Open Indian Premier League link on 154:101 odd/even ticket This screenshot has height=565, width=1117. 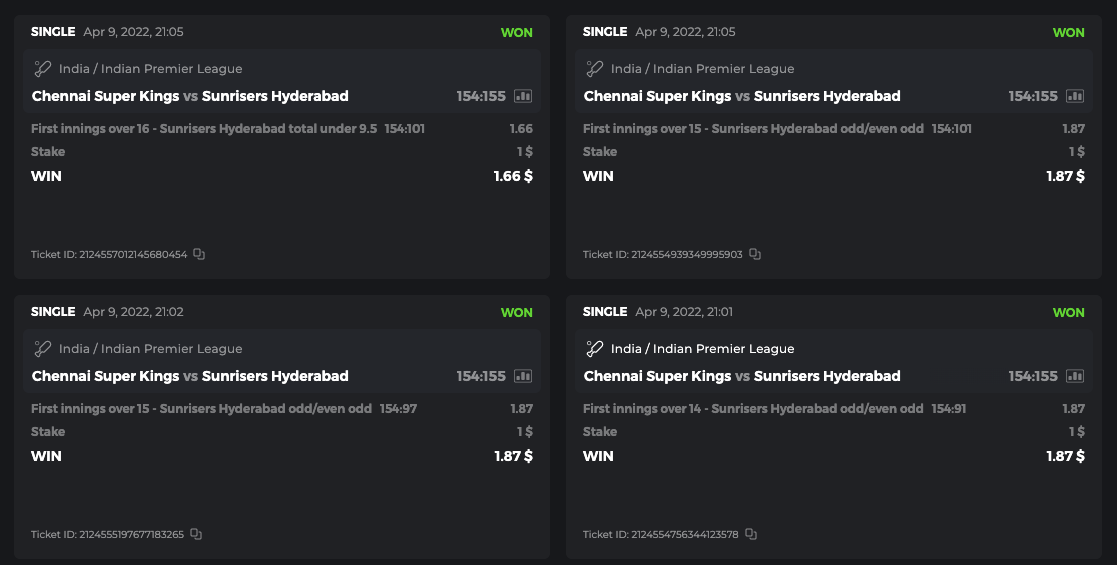[x=702, y=69]
